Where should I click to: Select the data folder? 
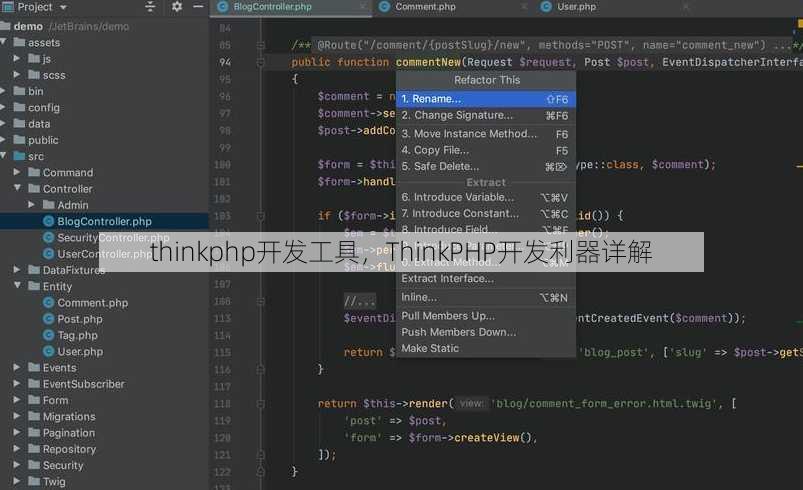pyautogui.click(x=39, y=124)
